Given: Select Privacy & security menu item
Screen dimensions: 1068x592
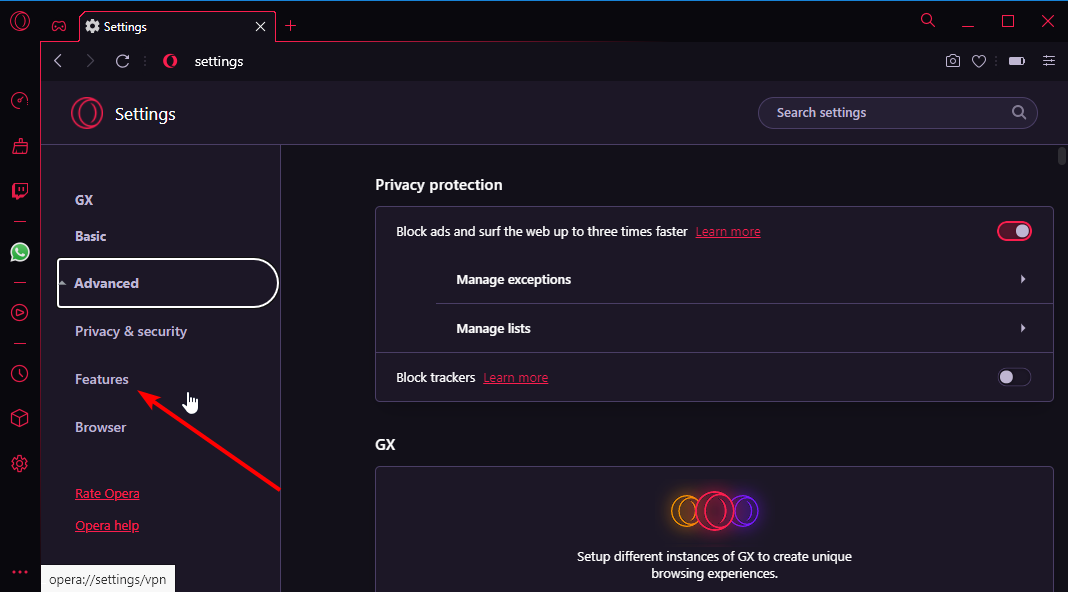Looking at the screenshot, I should 131,331.
